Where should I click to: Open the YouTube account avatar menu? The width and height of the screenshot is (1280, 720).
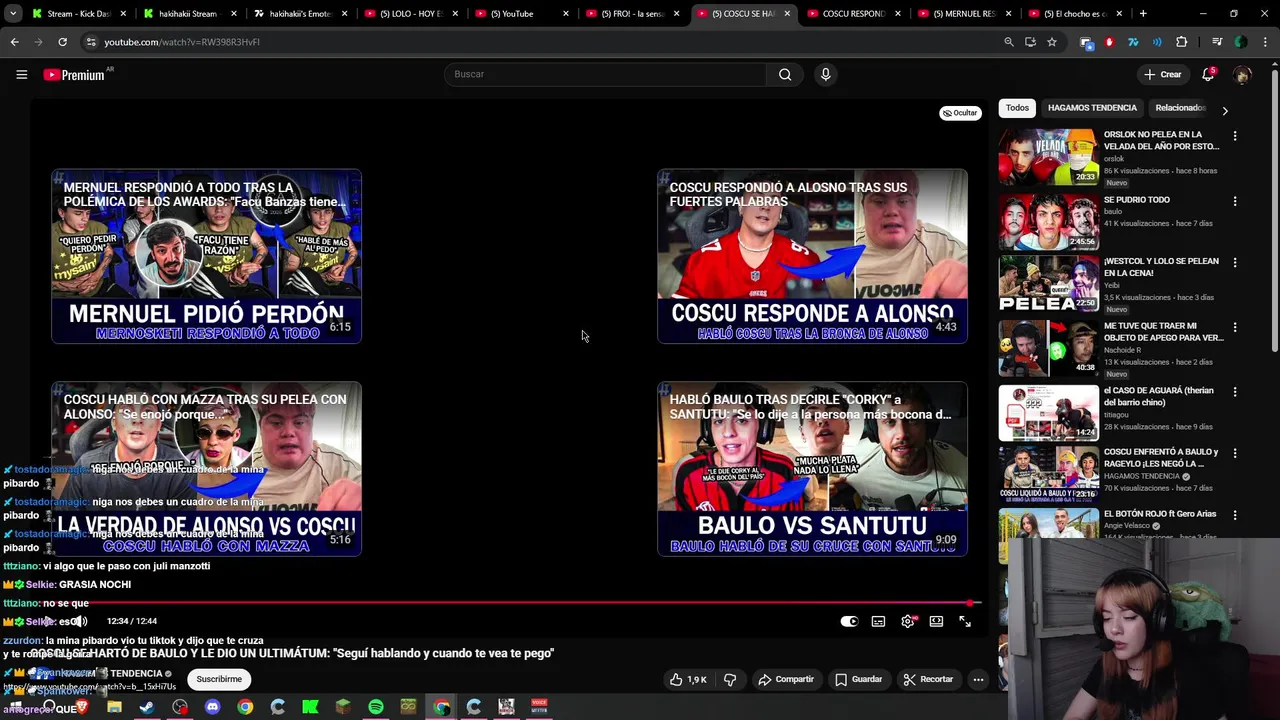point(1242,74)
